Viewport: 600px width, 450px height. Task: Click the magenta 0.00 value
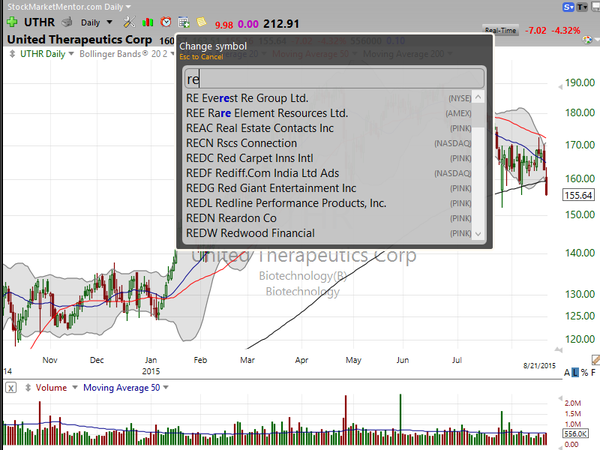pyautogui.click(x=248, y=24)
